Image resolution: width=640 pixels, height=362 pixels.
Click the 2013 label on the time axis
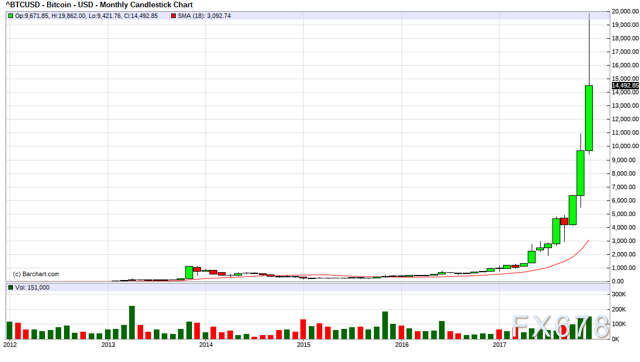point(108,345)
